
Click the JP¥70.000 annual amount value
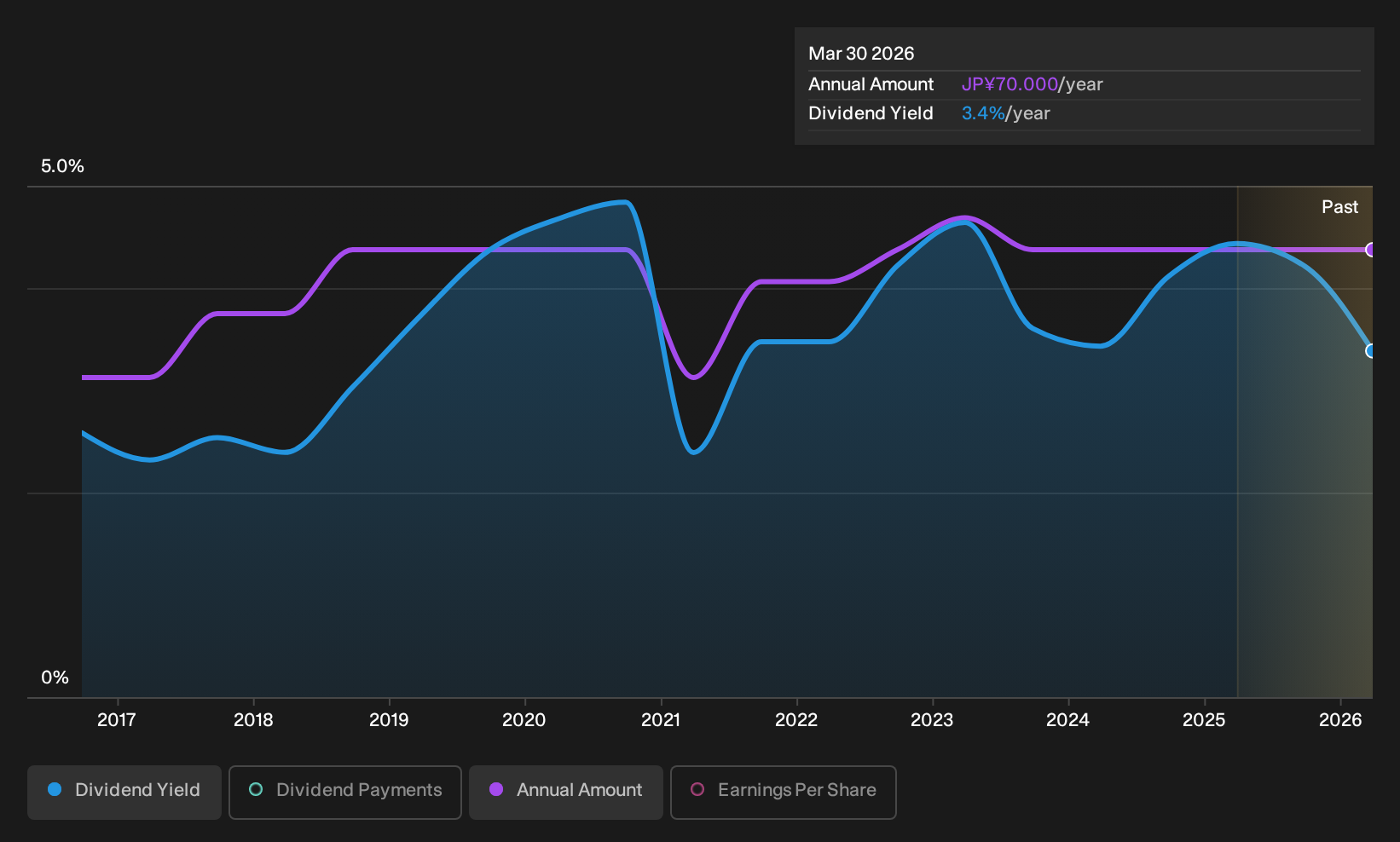(1010, 84)
